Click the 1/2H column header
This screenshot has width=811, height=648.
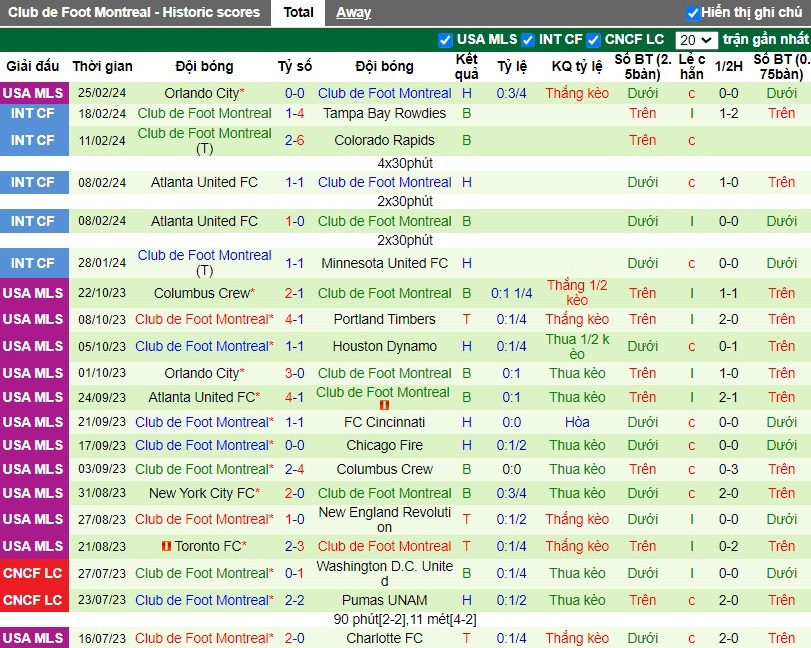[728, 66]
